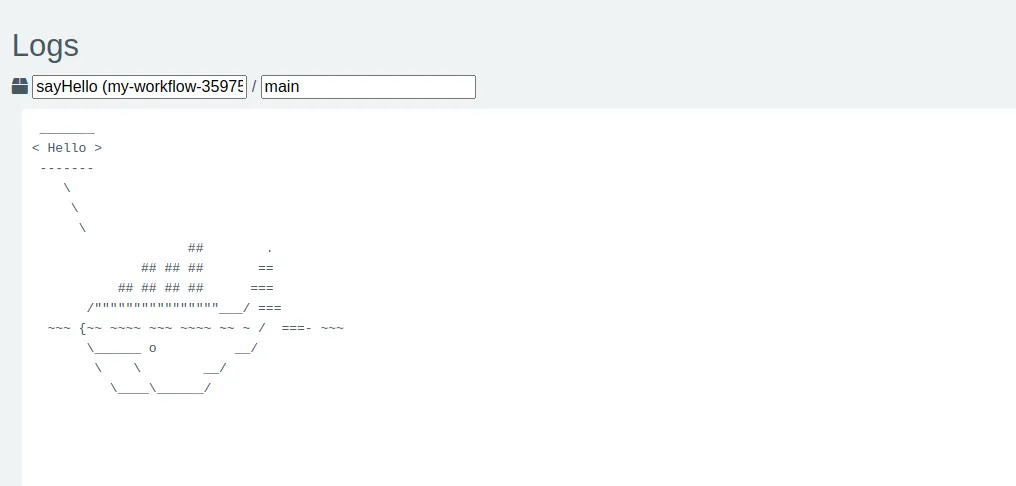This screenshot has width=1016, height=486.
Task: Click the whale's eye 'o' character
Action: tap(152, 348)
